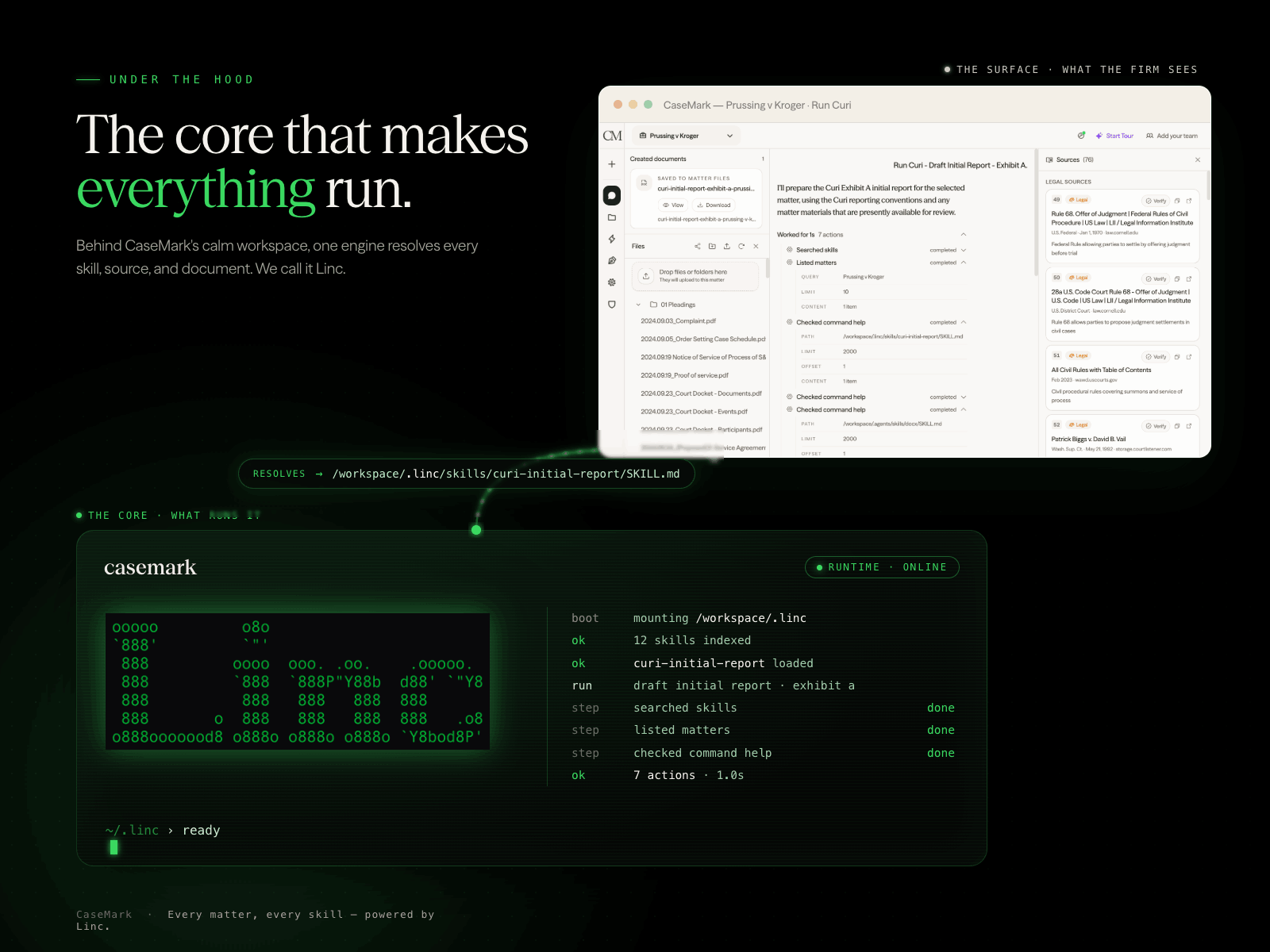Click the upload icon in Files header
Image resolution: width=1270 pixels, height=952 pixels.
point(726,246)
